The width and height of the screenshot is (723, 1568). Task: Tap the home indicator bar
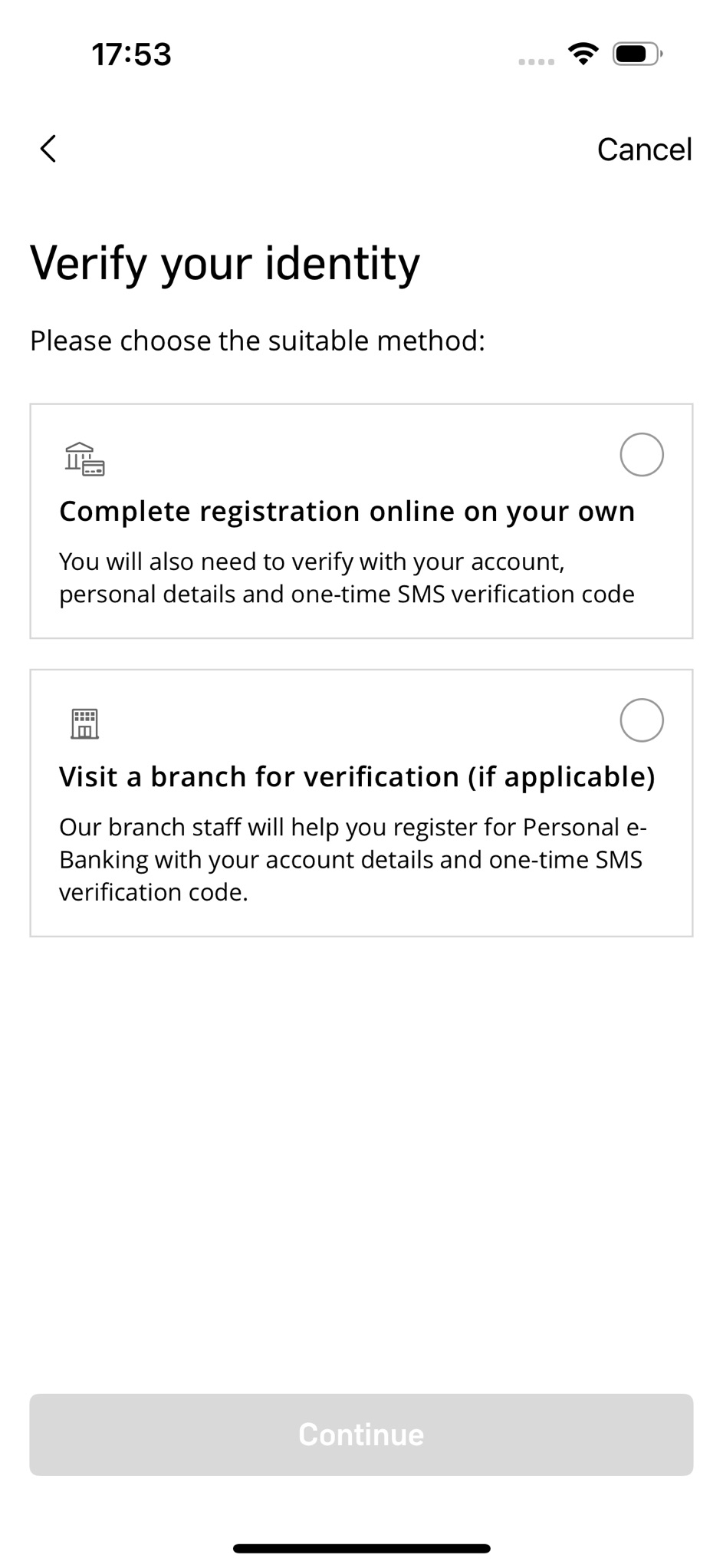pyautogui.click(x=361, y=1548)
